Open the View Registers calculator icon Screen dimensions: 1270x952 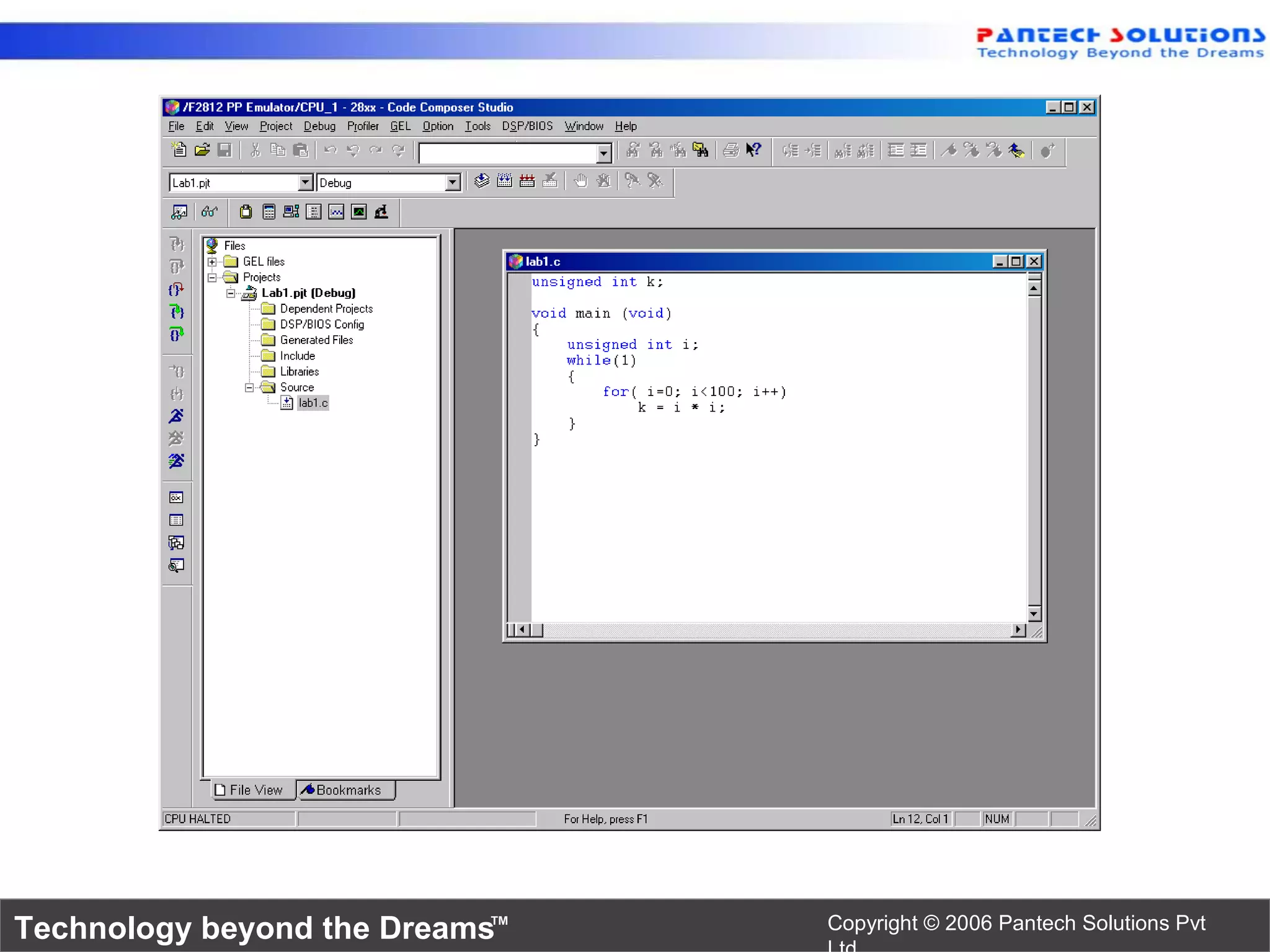(269, 212)
